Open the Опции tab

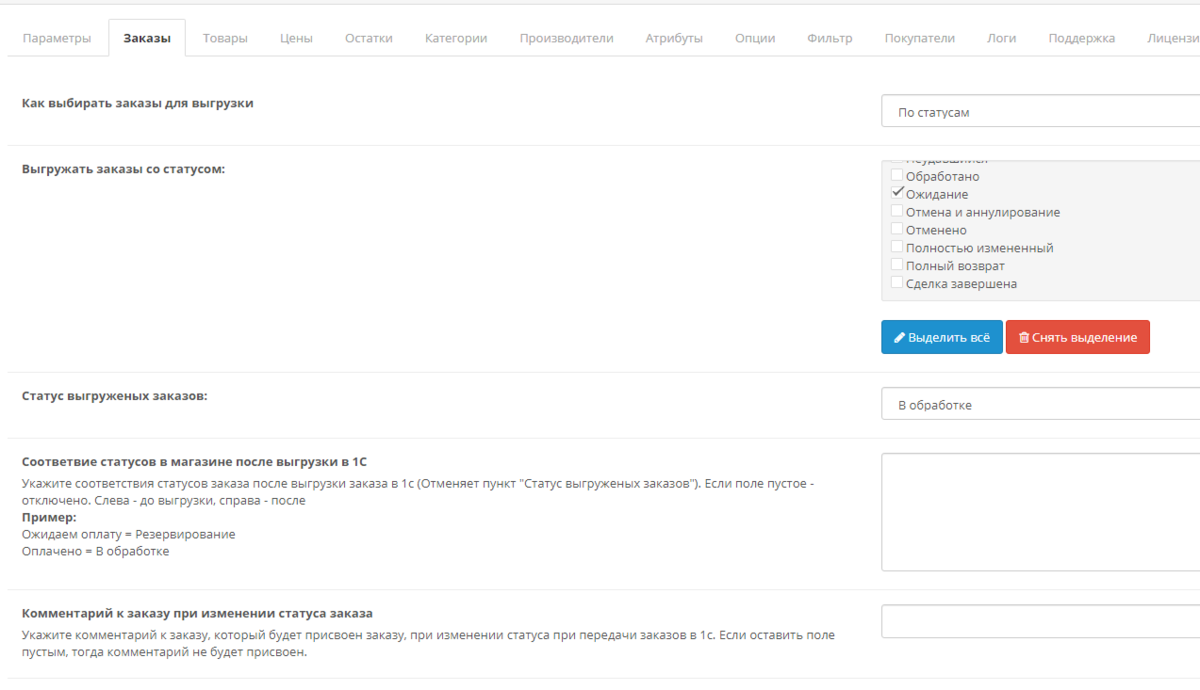[x=755, y=38]
